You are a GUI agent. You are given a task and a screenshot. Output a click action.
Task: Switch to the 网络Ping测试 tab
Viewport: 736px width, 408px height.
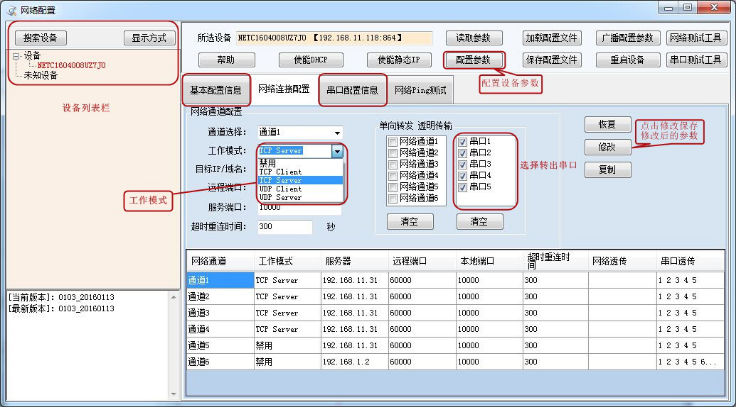[420, 90]
